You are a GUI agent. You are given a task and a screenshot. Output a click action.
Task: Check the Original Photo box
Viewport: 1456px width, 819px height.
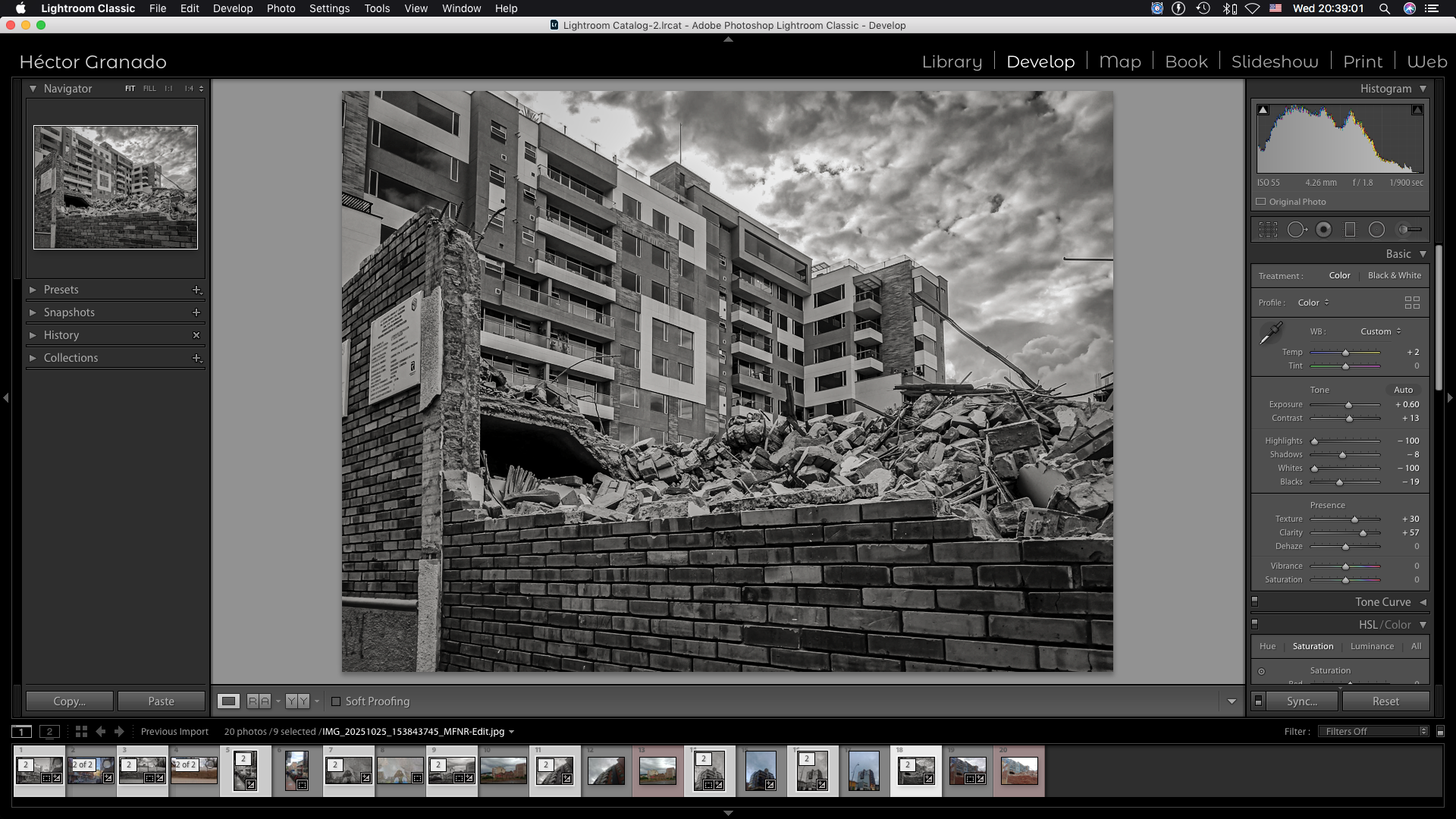click(x=1261, y=202)
